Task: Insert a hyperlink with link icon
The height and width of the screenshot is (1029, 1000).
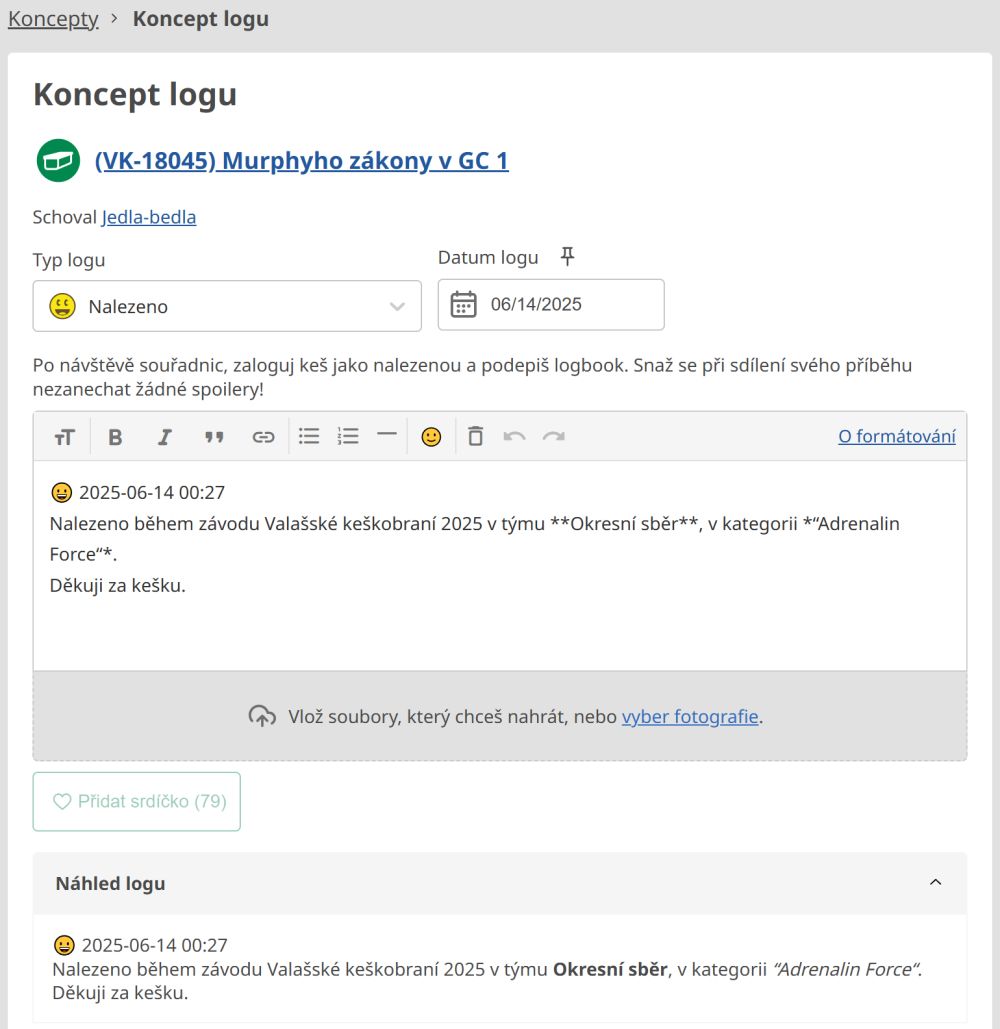Action: pyautogui.click(x=263, y=437)
